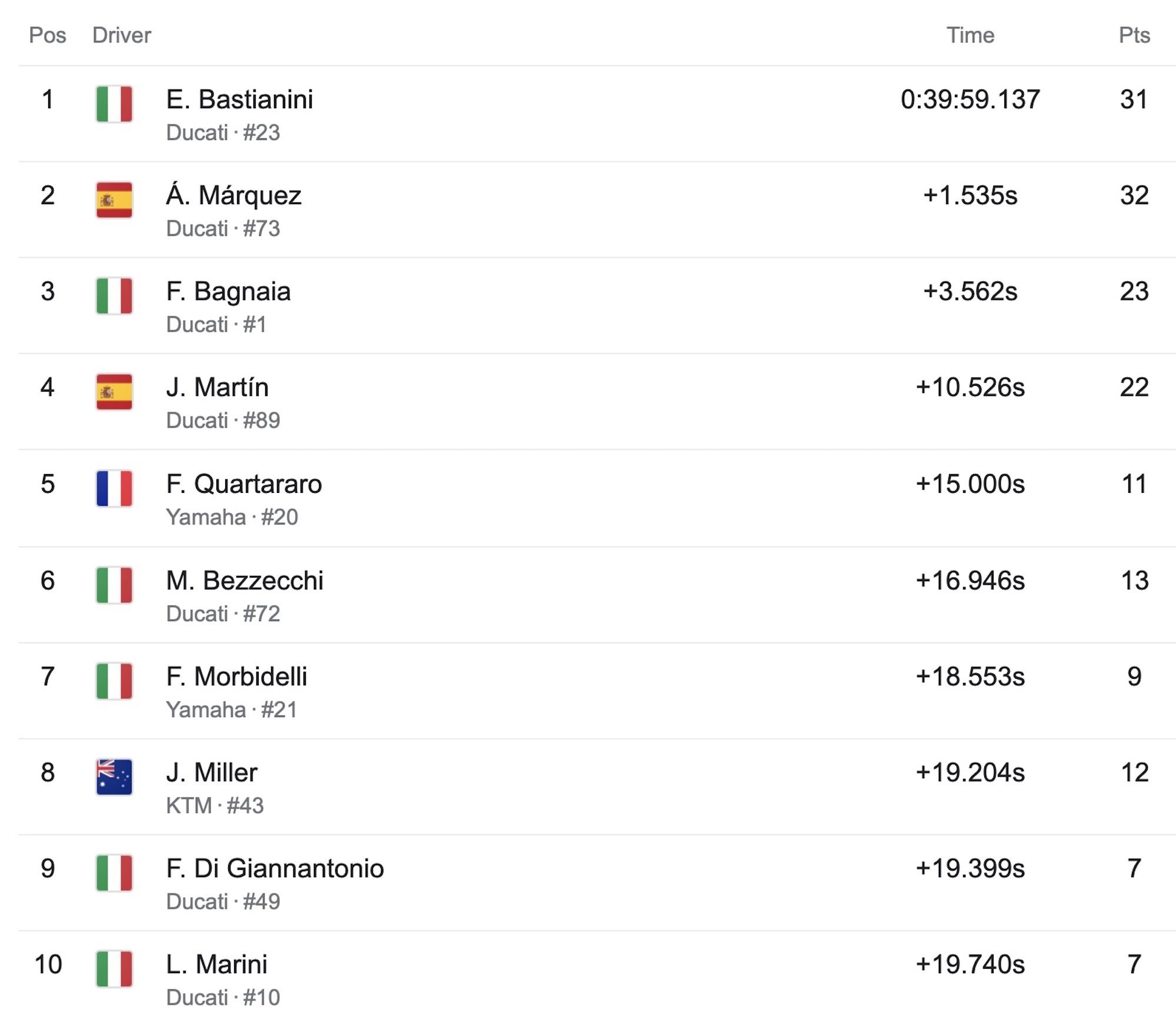Click the Italian flag next to E. Bastianini
This screenshot has width=1176, height=1017.
click(x=114, y=104)
